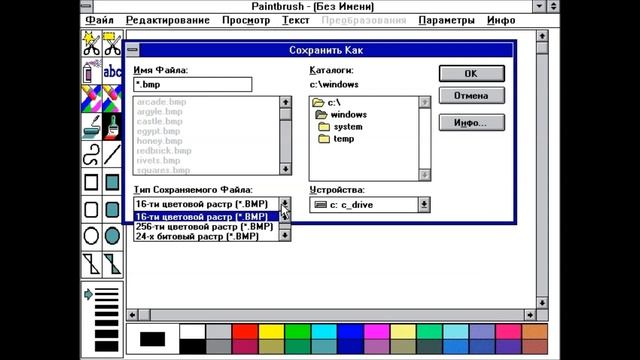Click the Инфо... button in dialog

click(x=472, y=122)
